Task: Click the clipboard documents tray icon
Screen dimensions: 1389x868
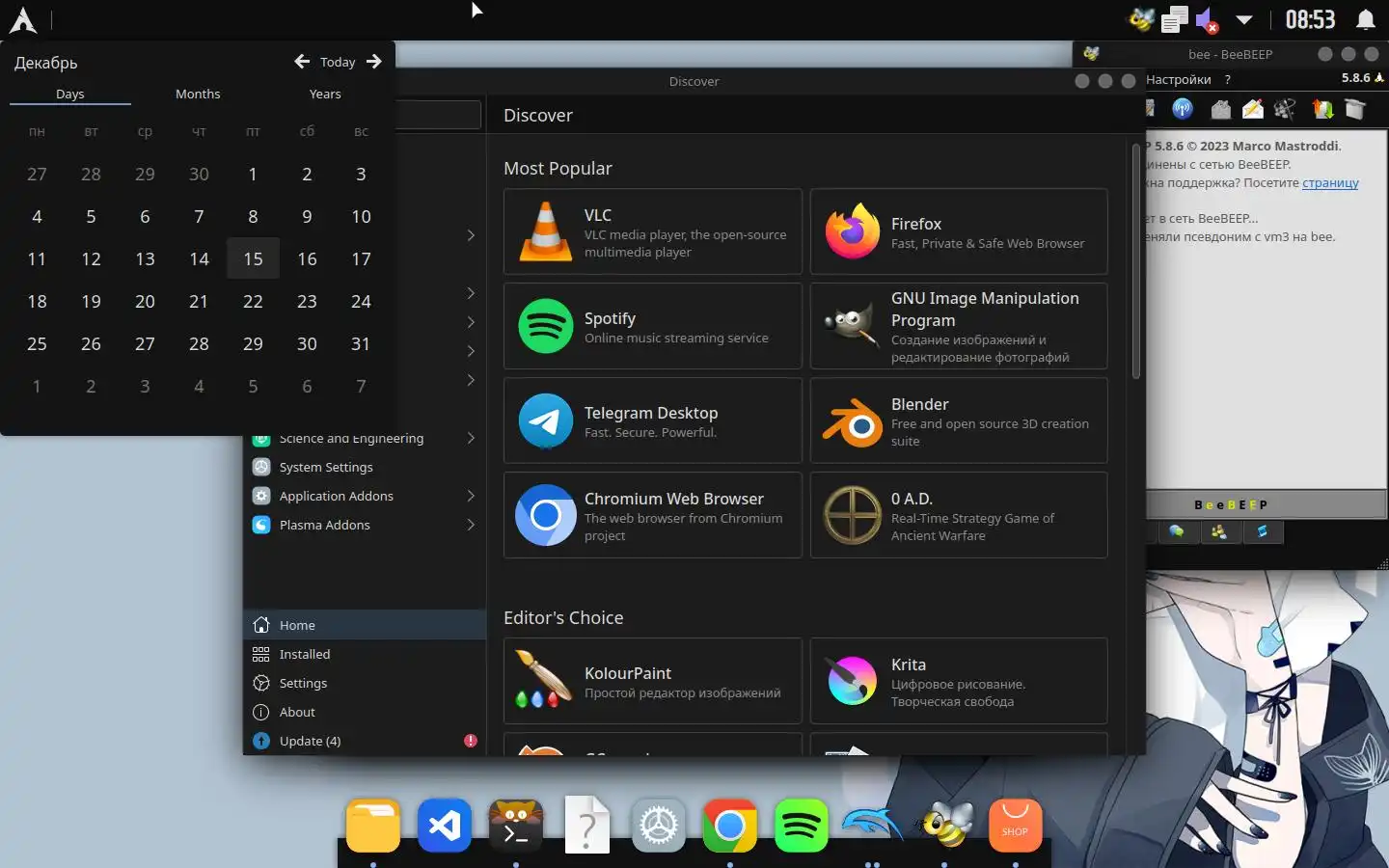Action: pos(1174,19)
